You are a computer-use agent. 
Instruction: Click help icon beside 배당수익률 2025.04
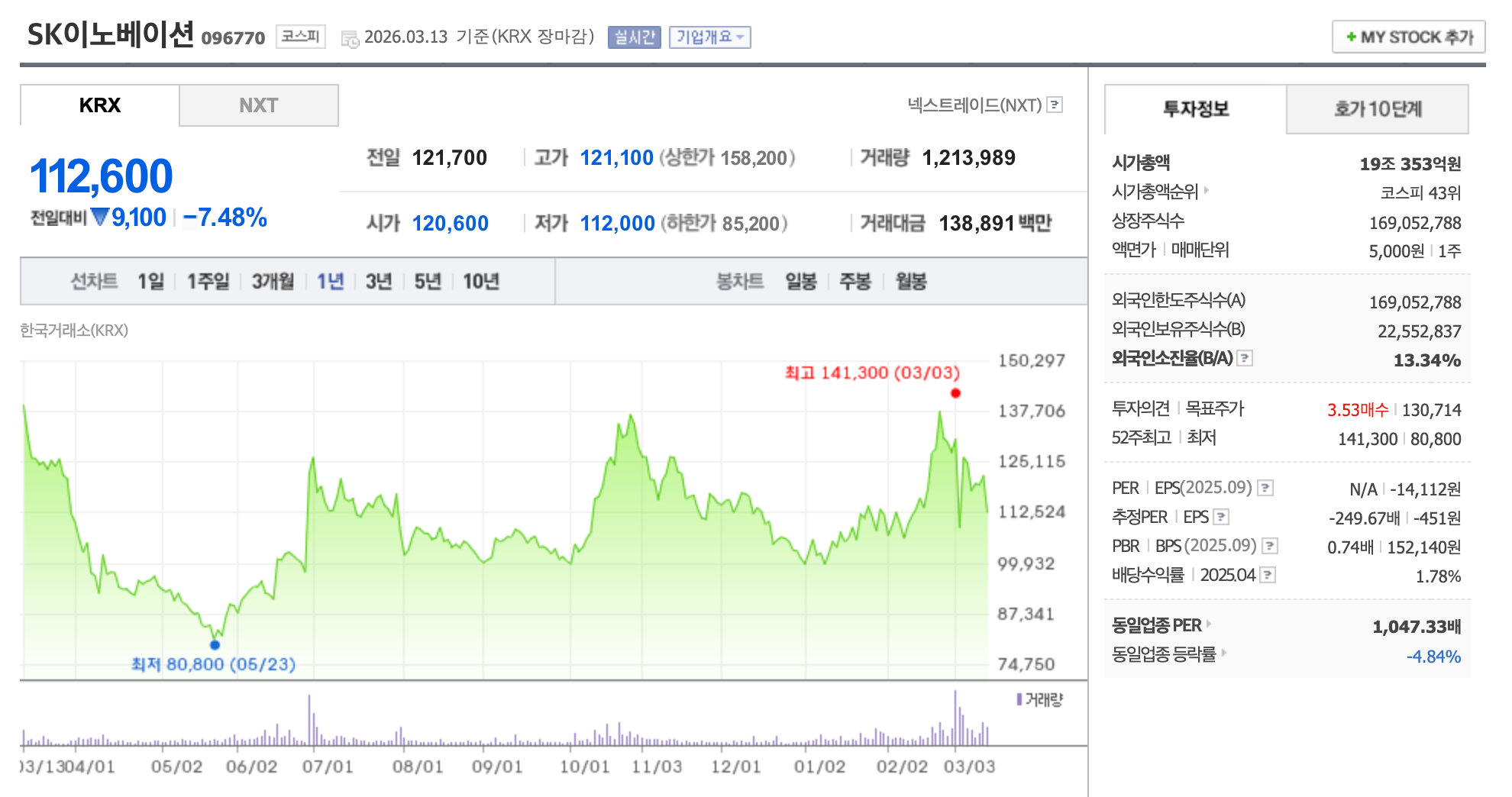[x=1268, y=575]
